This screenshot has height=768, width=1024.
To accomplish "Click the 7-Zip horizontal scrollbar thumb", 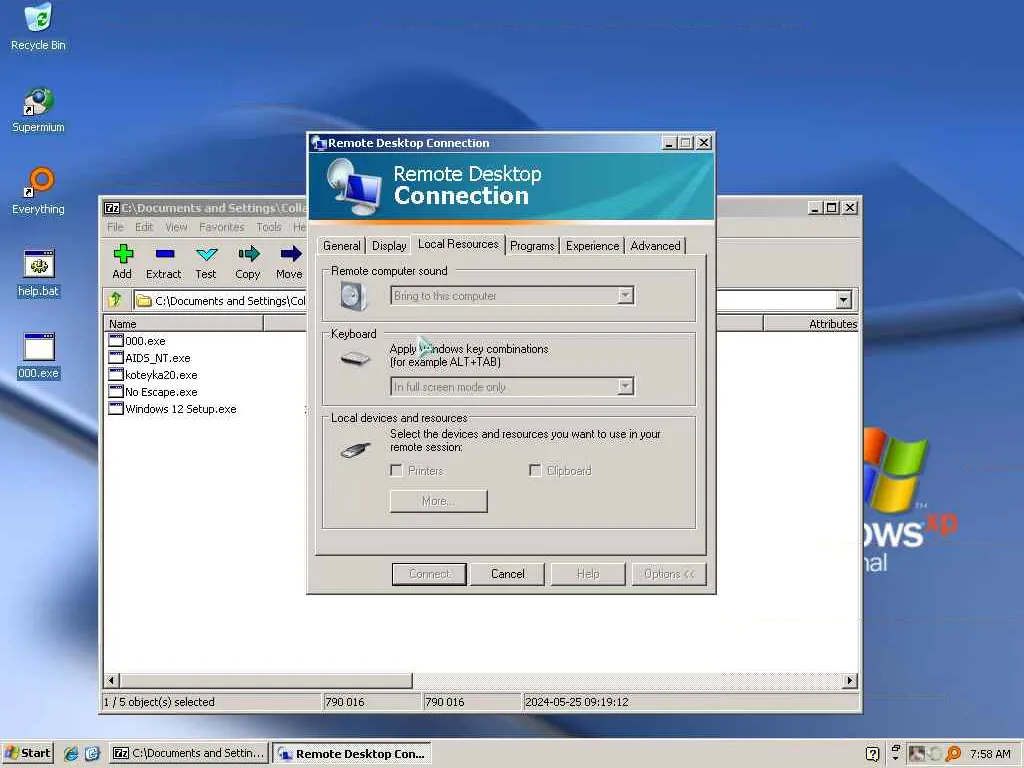I will (266, 680).
